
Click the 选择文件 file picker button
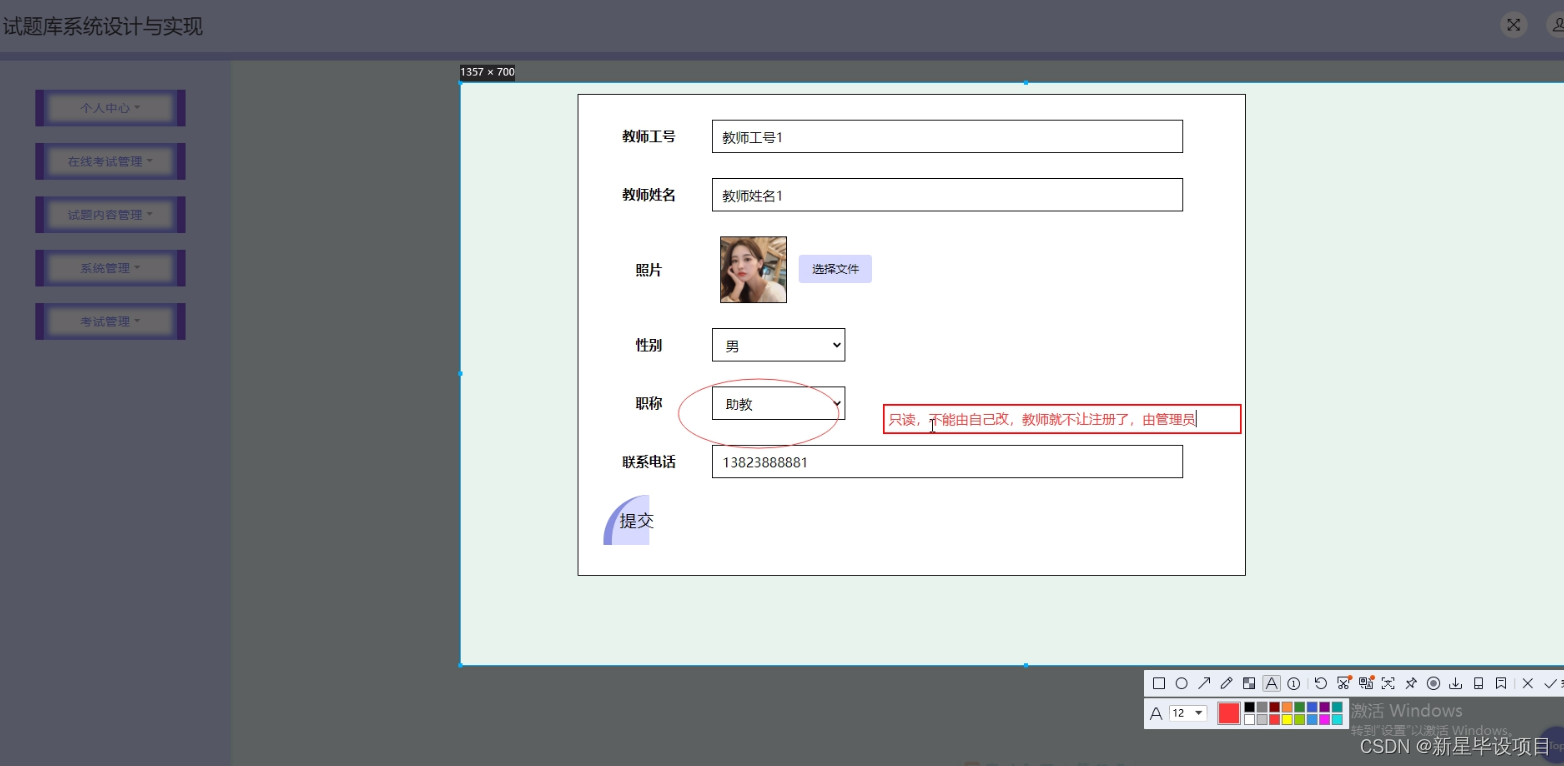[835, 268]
